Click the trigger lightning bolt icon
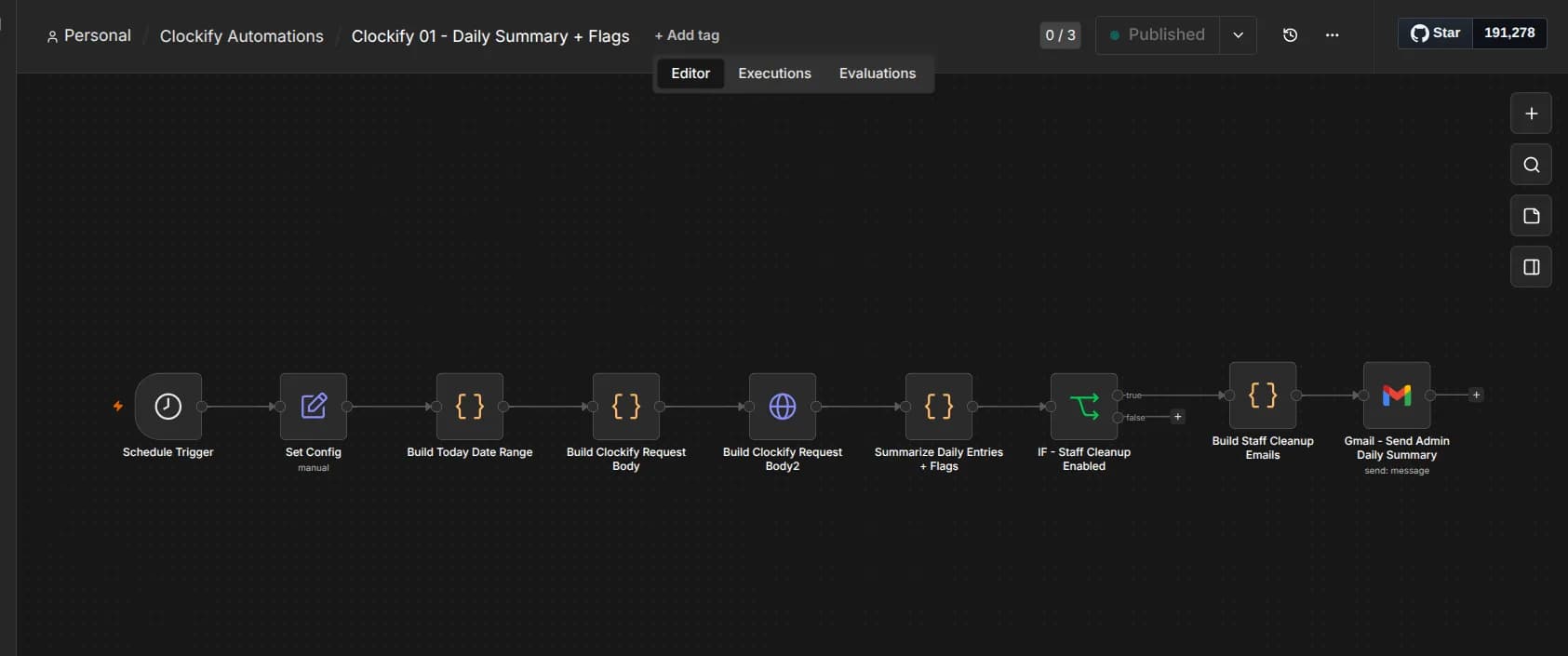The height and width of the screenshot is (656, 1568). (118, 406)
